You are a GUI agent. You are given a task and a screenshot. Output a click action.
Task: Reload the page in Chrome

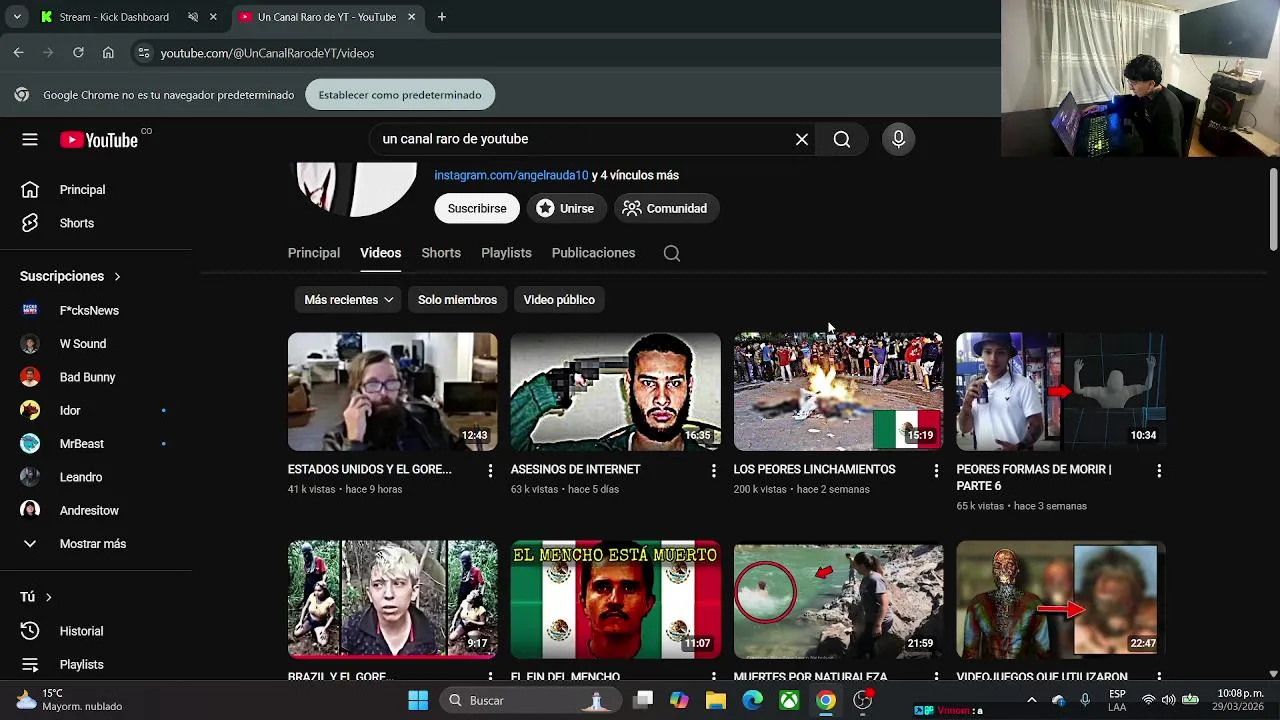78,53
